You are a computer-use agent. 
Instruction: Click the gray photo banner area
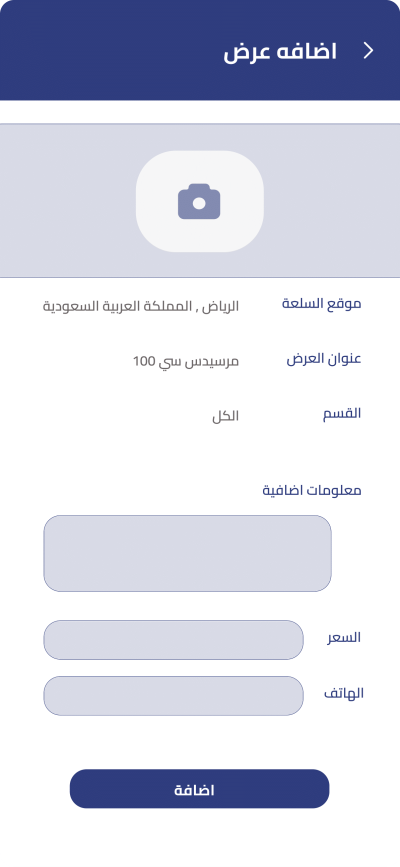[x=200, y=201]
